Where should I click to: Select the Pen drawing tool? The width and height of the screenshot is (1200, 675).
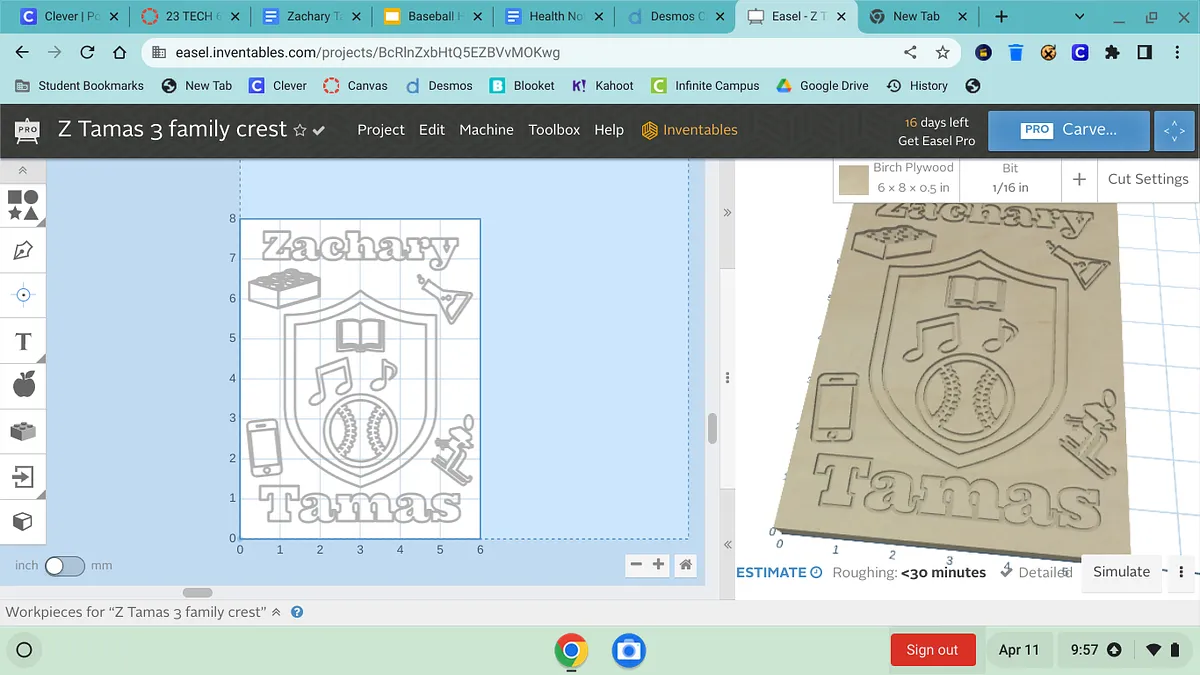tap(23, 250)
